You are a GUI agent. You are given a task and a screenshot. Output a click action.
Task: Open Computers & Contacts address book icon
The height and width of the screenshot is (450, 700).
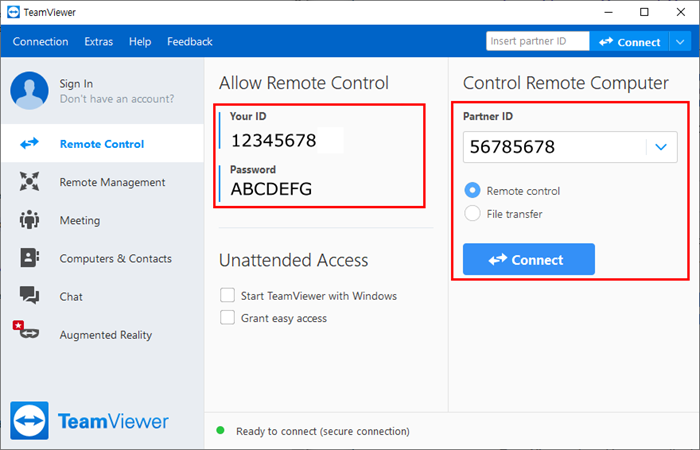(x=29, y=258)
